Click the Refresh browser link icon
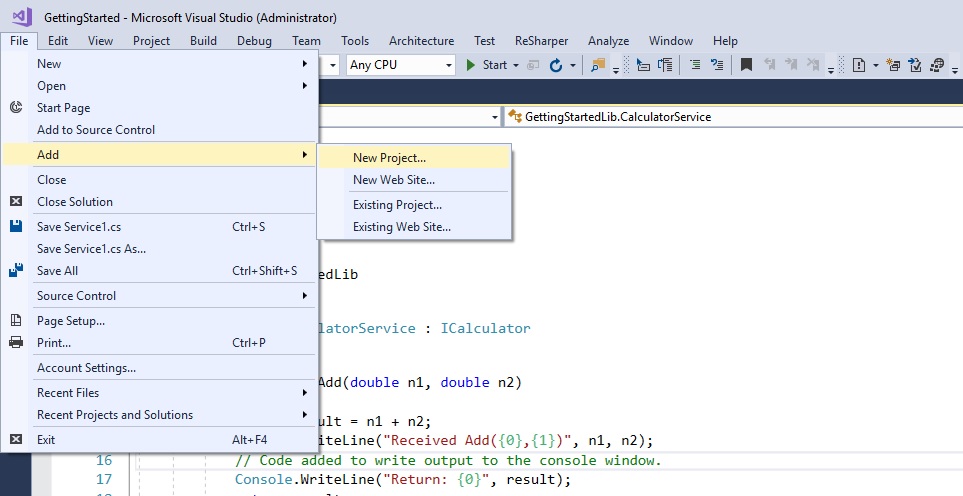This screenshot has width=963, height=496. pos(557,65)
